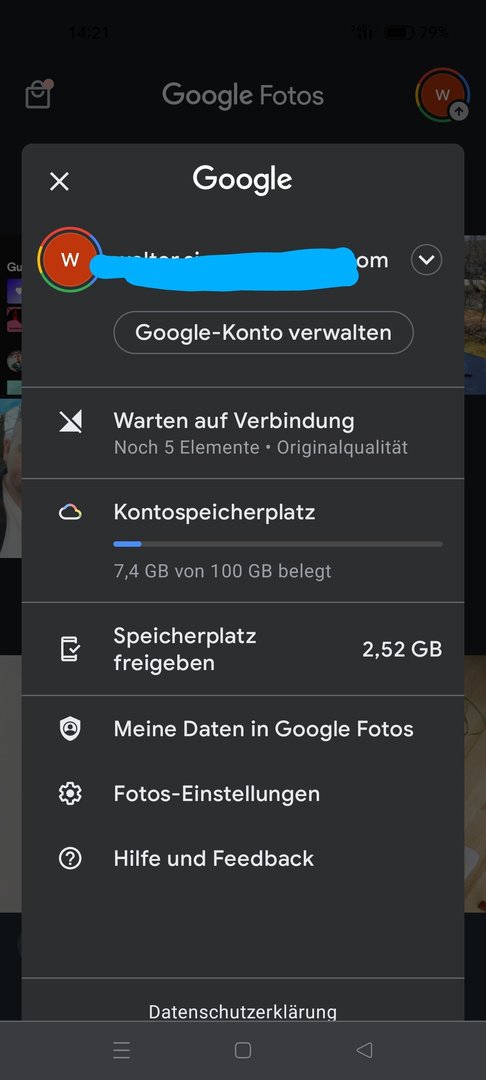Close the Google account dialog
The height and width of the screenshot is (1080, 486).
point(59,182)
